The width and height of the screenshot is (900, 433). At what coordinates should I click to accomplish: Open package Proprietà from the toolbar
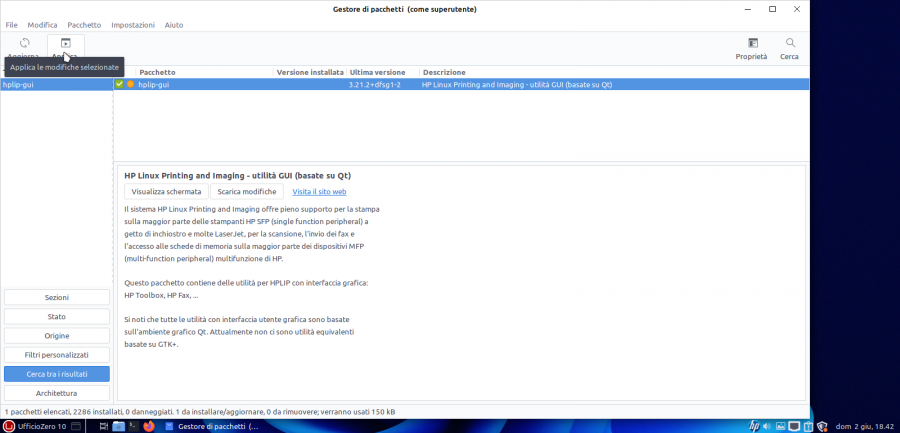(x=751, y=47)
